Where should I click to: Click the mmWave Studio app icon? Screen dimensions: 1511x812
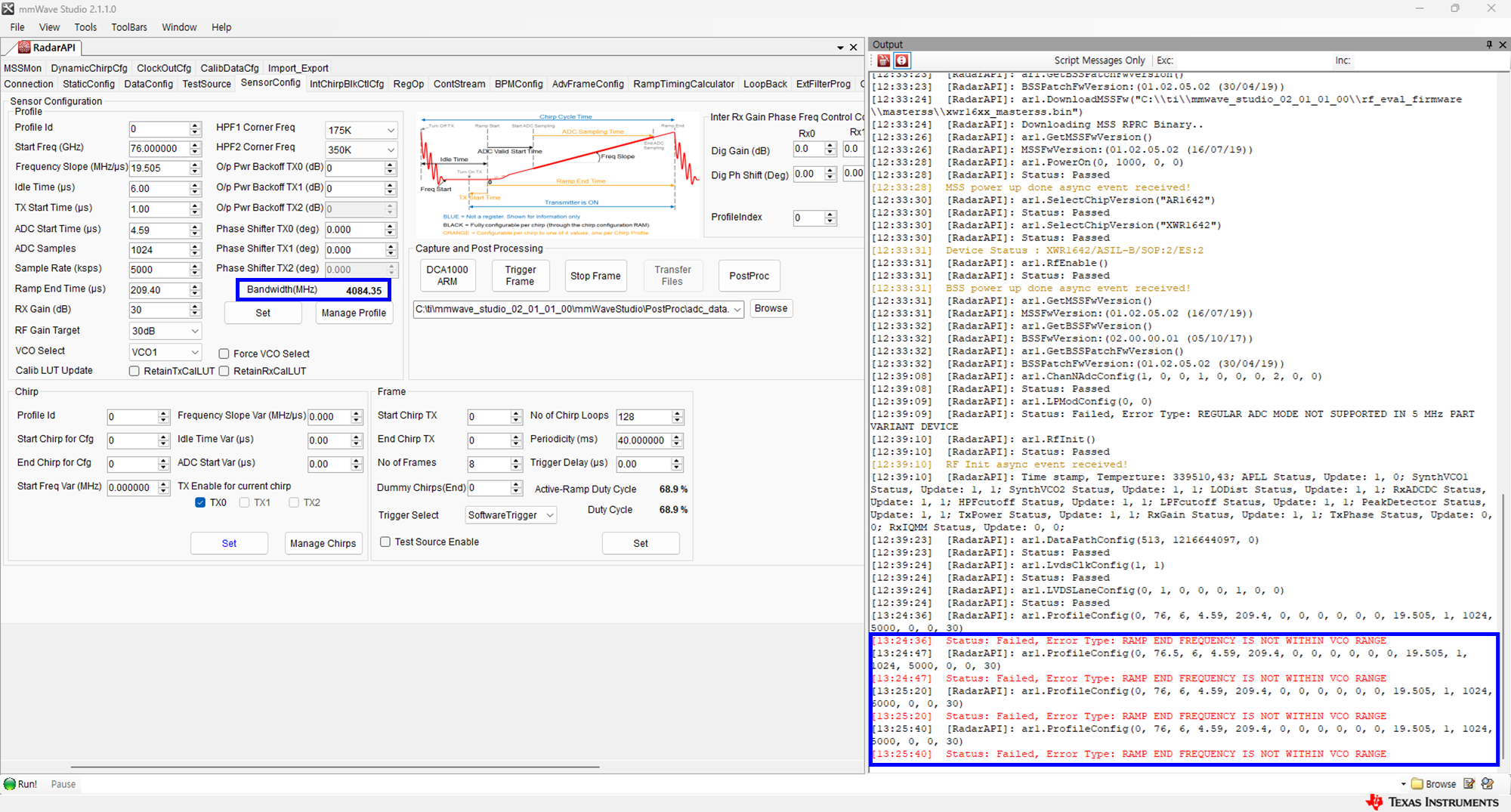pos(8,8)
